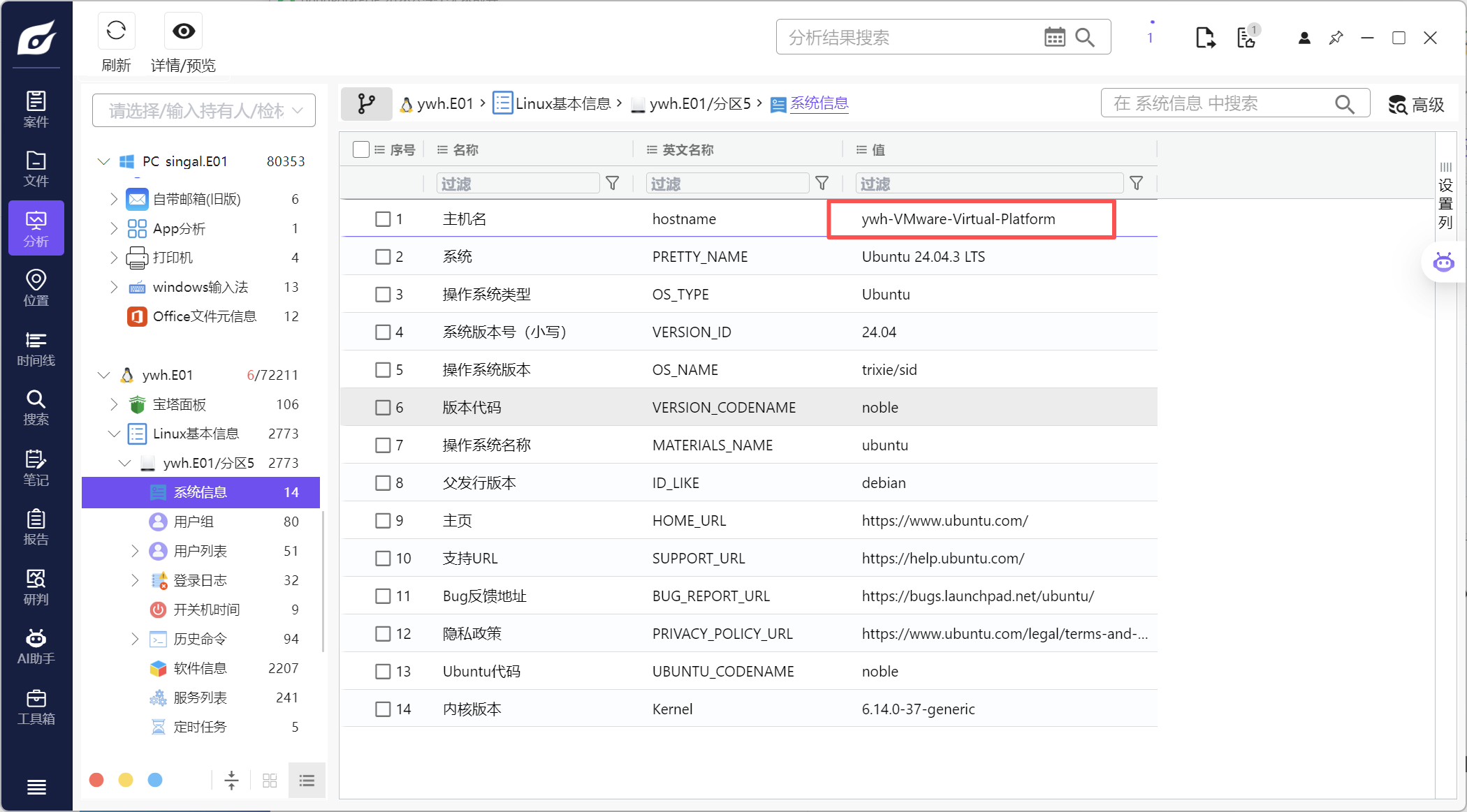Click the 高级 advanced search button
This screenshot has height=812, width=1467.
[x=1417, y=104]
